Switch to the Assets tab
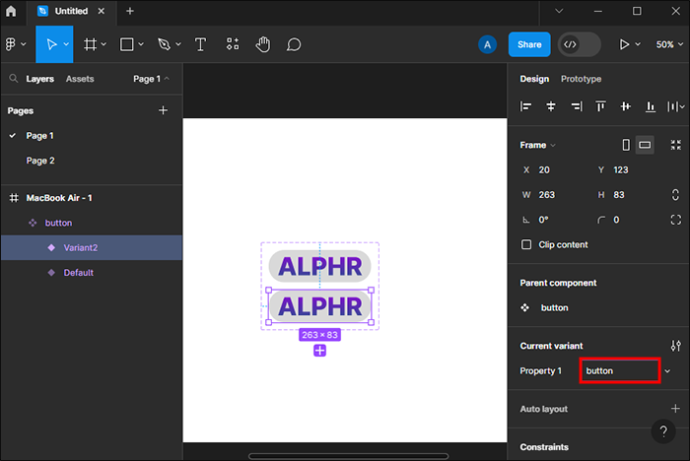The height and width of the screenshot is (461, 690). (80, 79)
